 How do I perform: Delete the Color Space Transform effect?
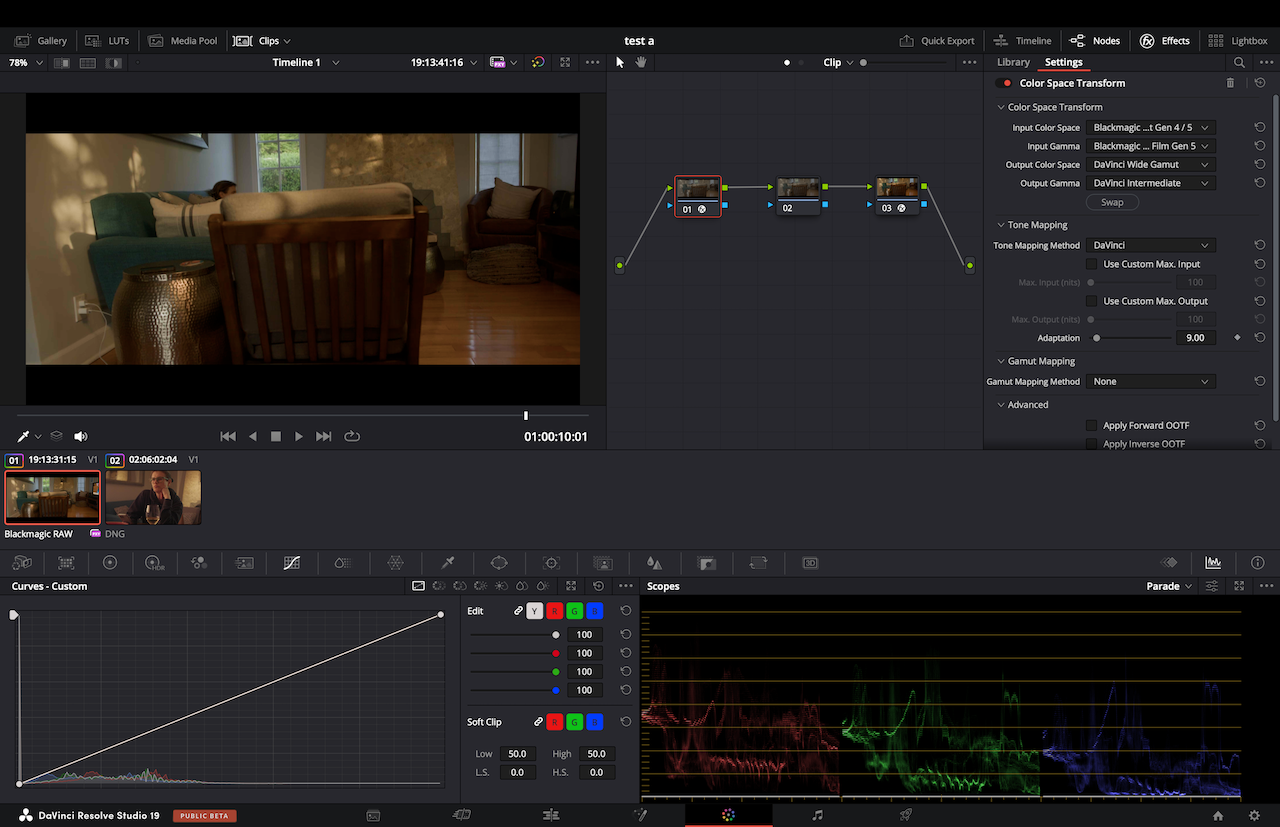[x=1231, y=83]
